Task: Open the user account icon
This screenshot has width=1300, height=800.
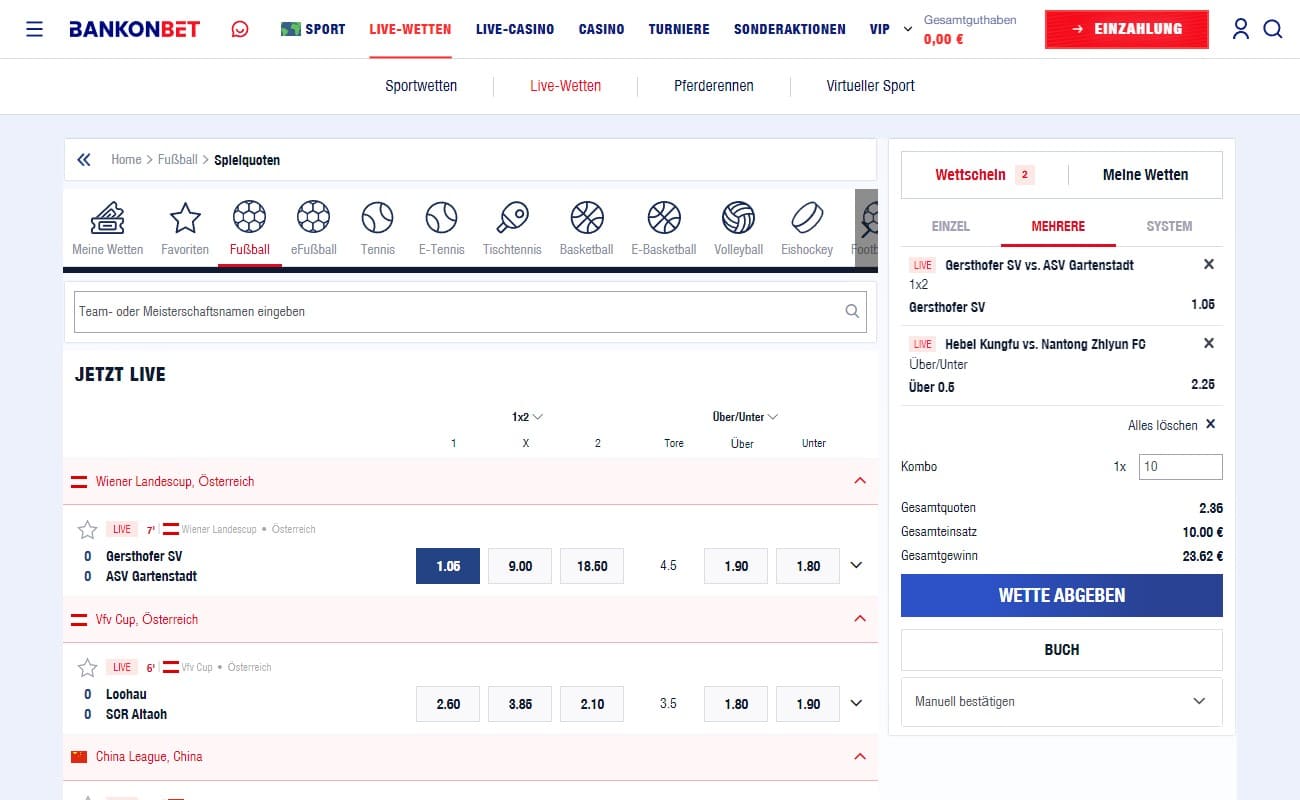Action: pyautogui.click(x=1241, y=29)
